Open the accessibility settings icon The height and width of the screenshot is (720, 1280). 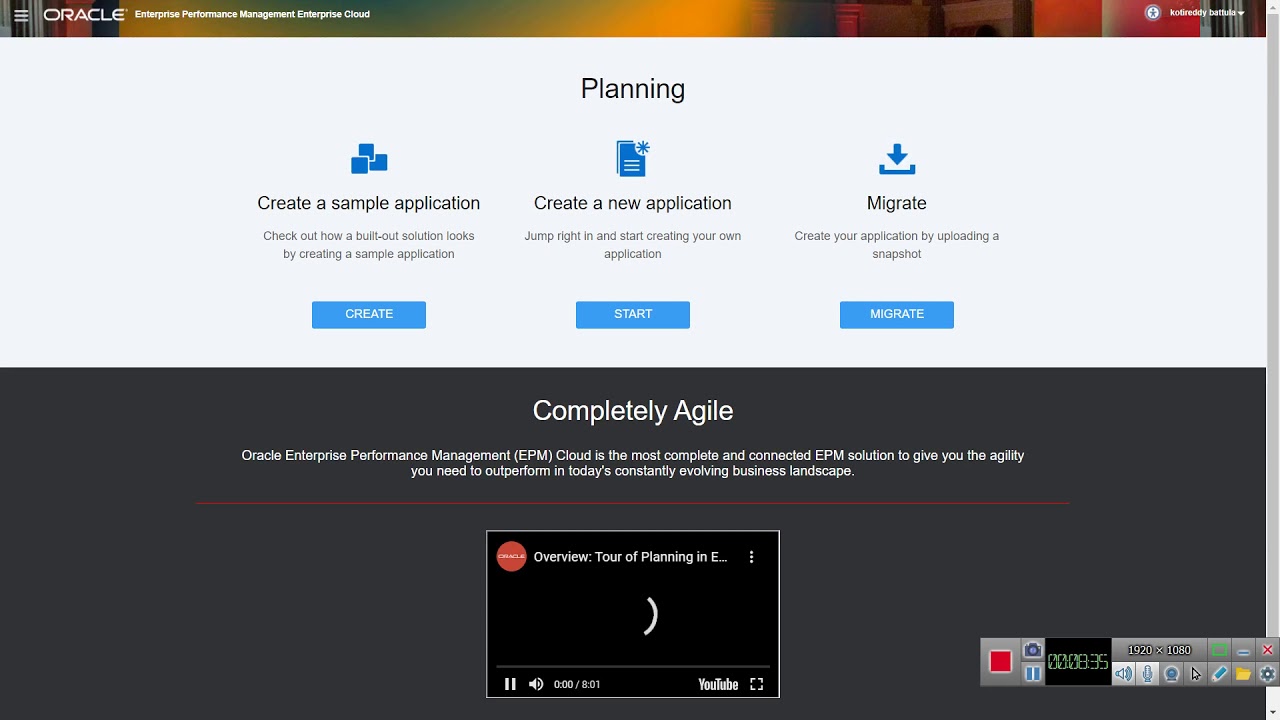[x=1152, y=13]
